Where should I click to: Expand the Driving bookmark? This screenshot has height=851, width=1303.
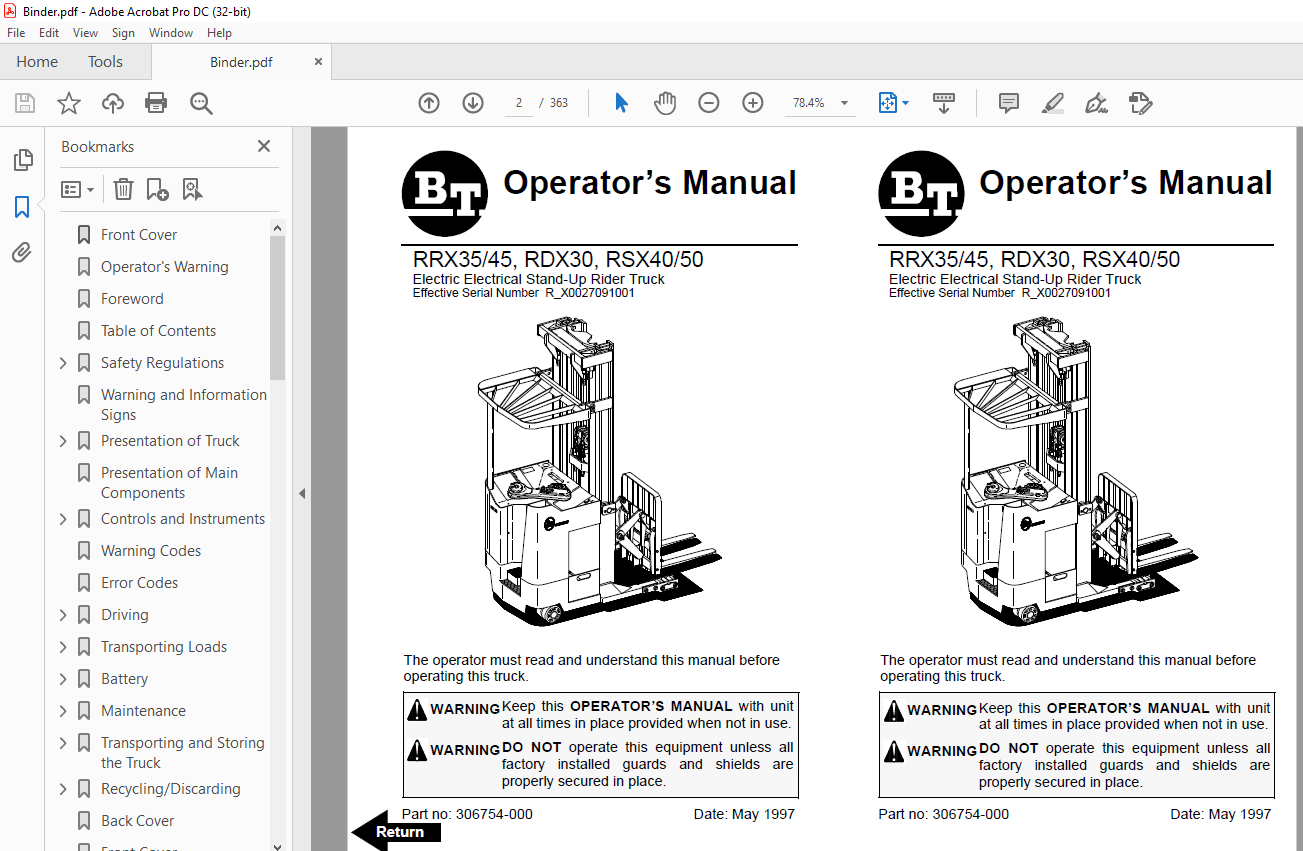(x=64, y=615)
